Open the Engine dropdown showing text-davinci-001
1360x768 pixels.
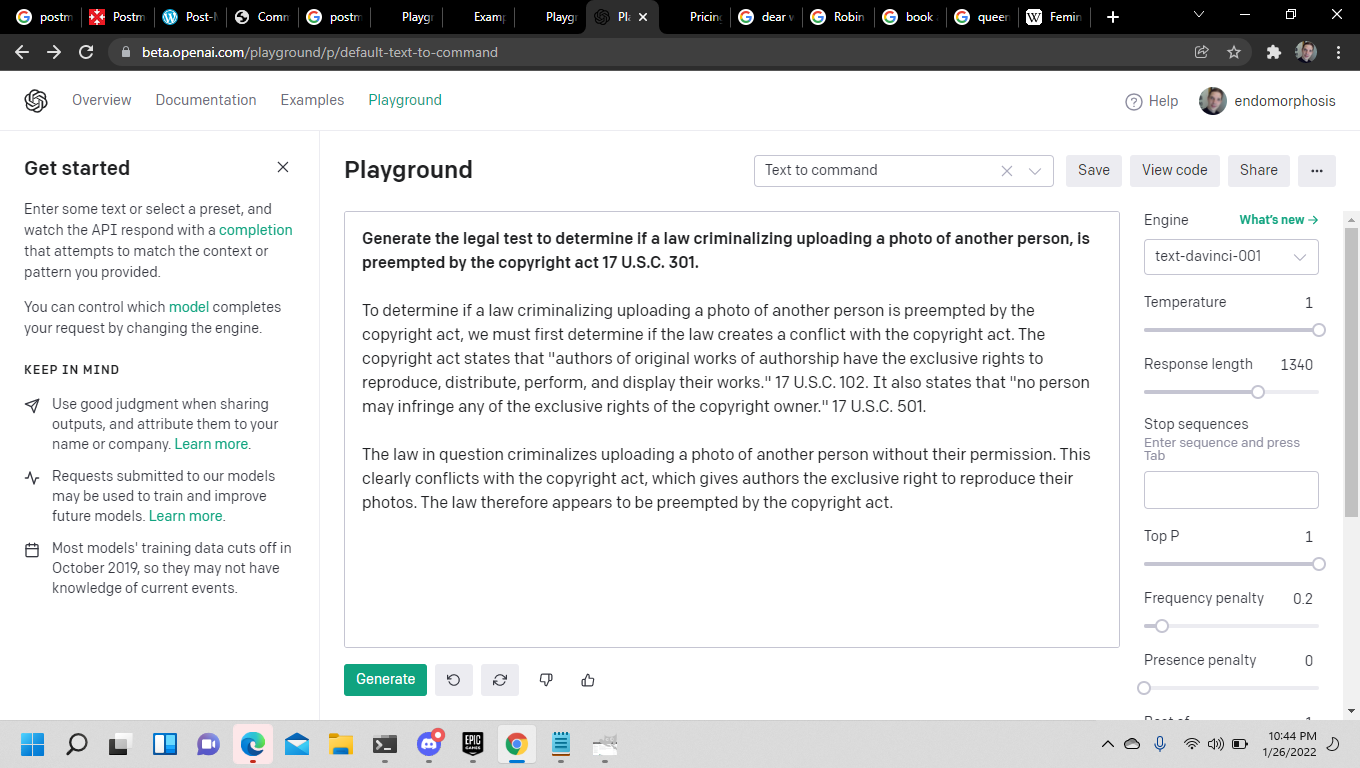[x=1231, y=257]
